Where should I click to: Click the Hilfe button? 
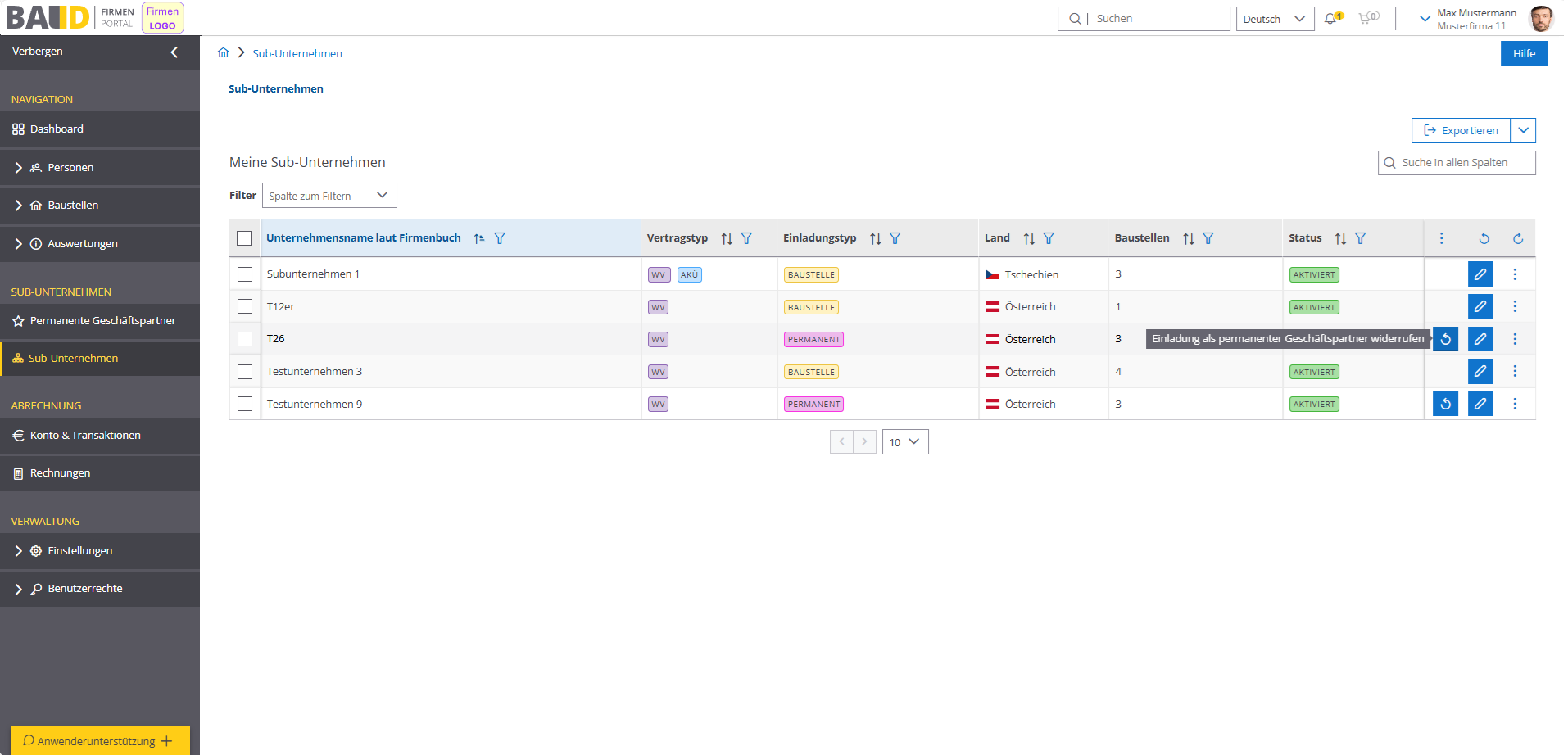(1523, 53)
